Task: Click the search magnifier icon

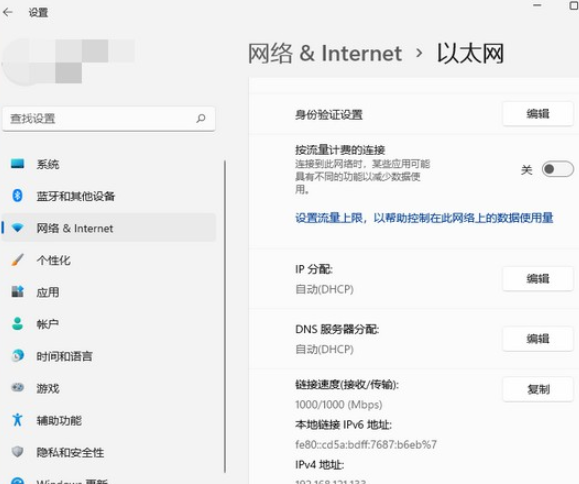Action: [201, 118]
